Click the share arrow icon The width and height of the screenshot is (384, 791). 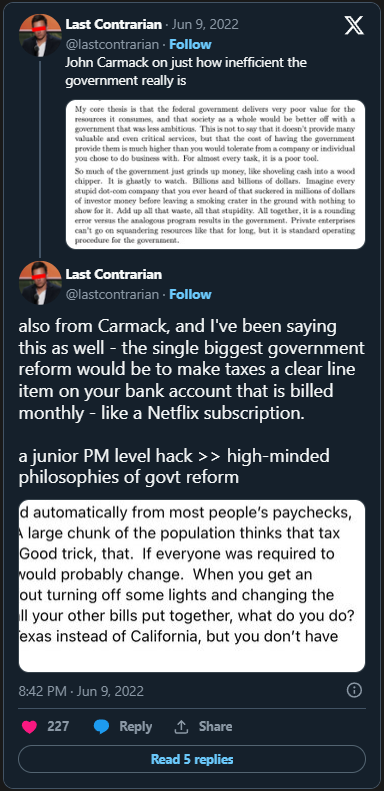click(x=181, y=726)
